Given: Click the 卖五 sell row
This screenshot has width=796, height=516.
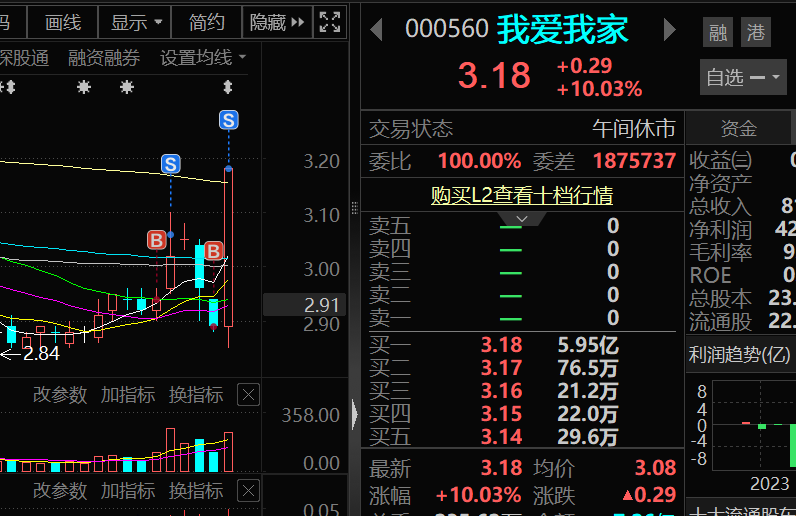Looking at the screenshot, I should (x=522, y=225).
